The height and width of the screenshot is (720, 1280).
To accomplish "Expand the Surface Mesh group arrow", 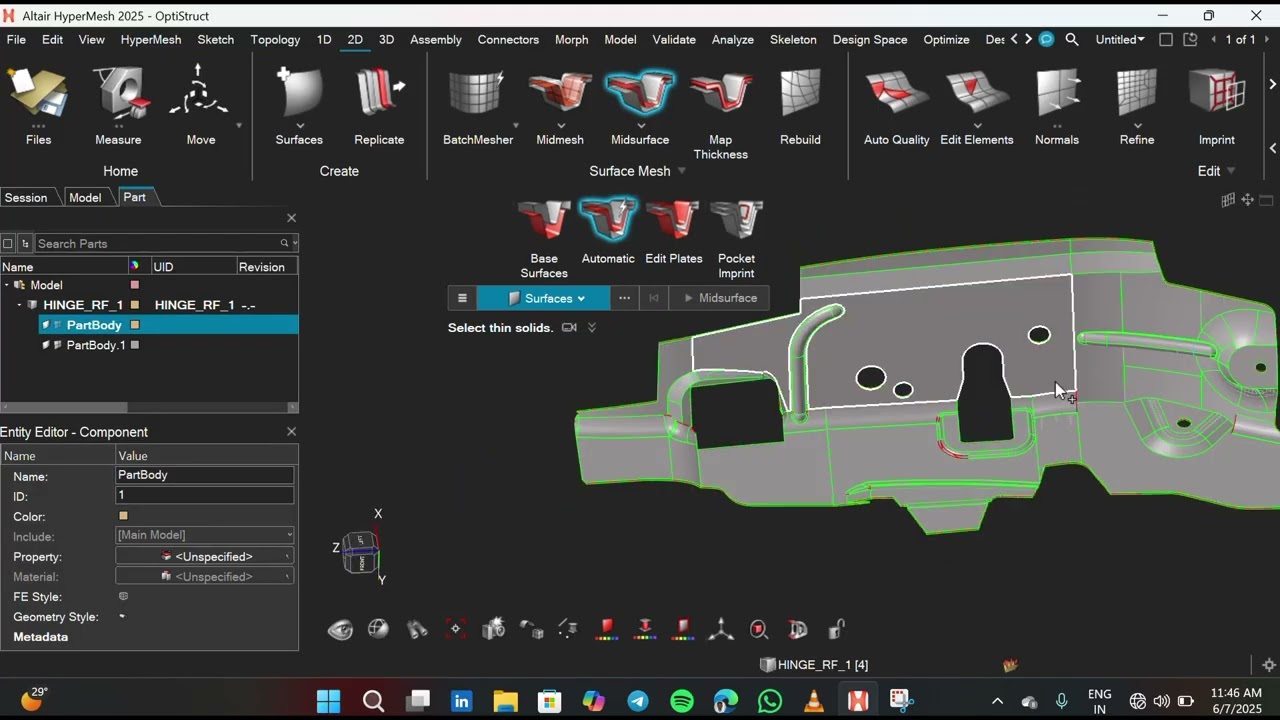I will 682,171.
